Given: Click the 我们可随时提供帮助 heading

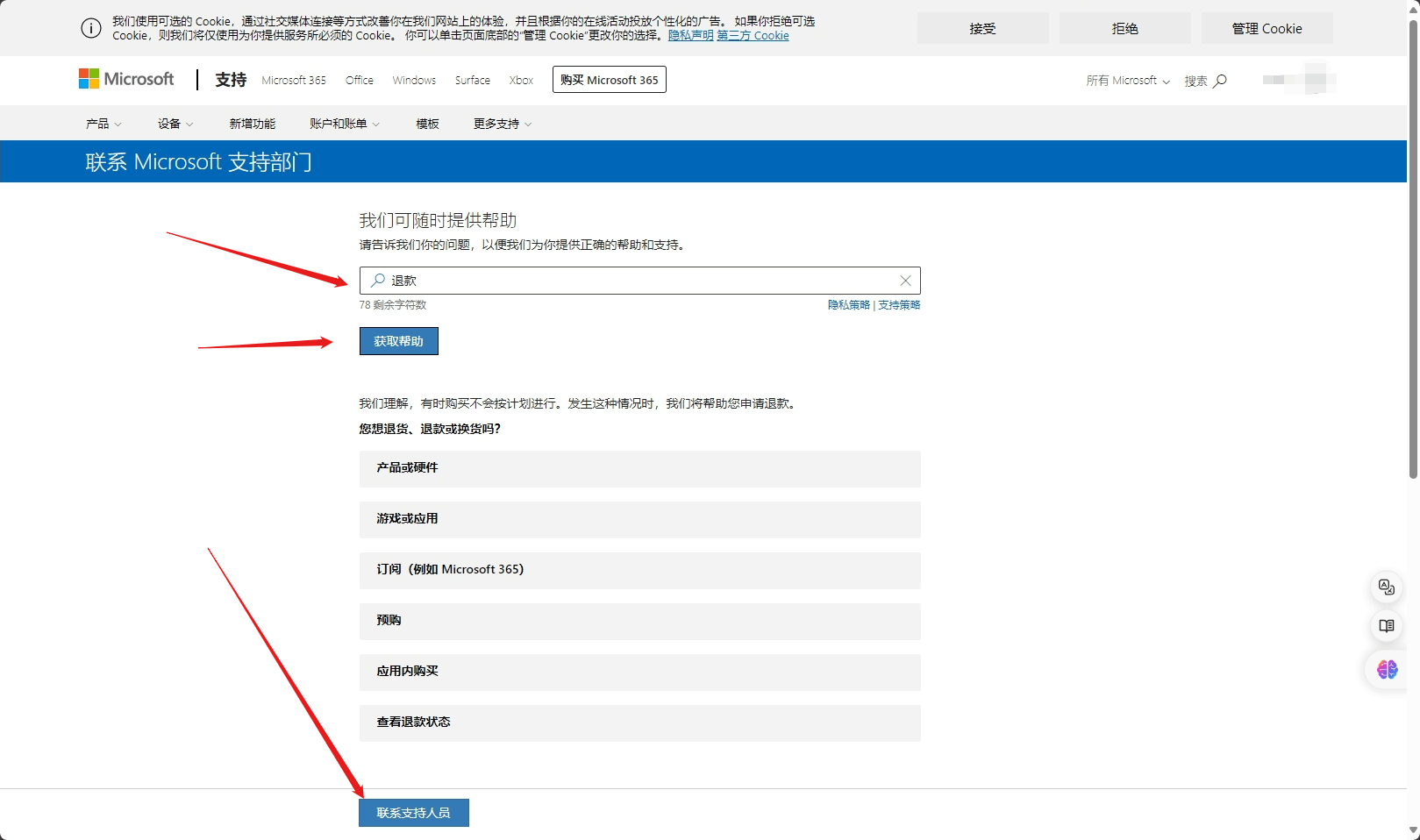Looking at the screenshot, I should (x=438, y=220).
